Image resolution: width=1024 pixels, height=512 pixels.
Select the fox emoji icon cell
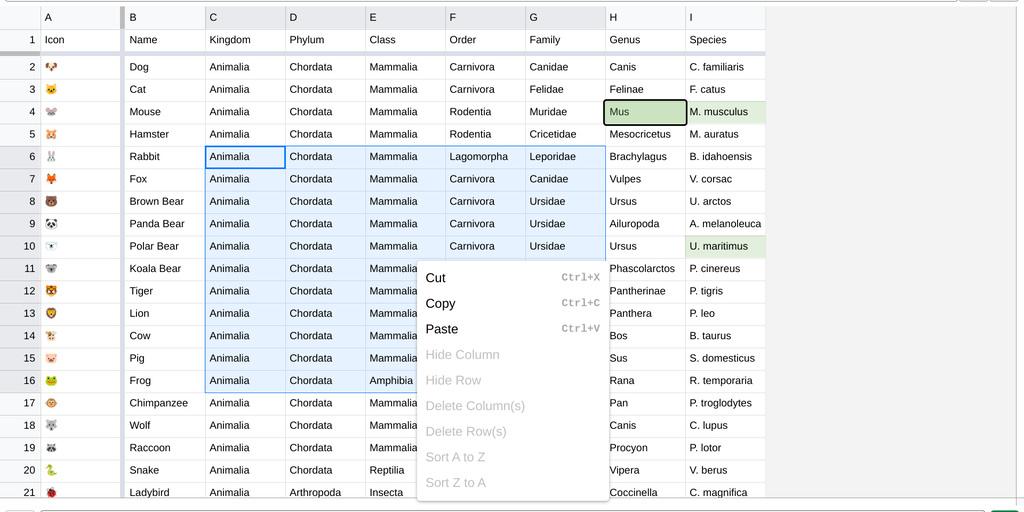pos(52,179)
